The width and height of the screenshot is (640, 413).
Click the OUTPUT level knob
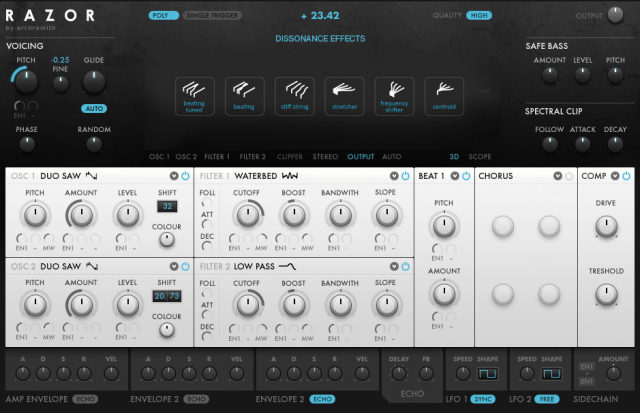[614, 17]
